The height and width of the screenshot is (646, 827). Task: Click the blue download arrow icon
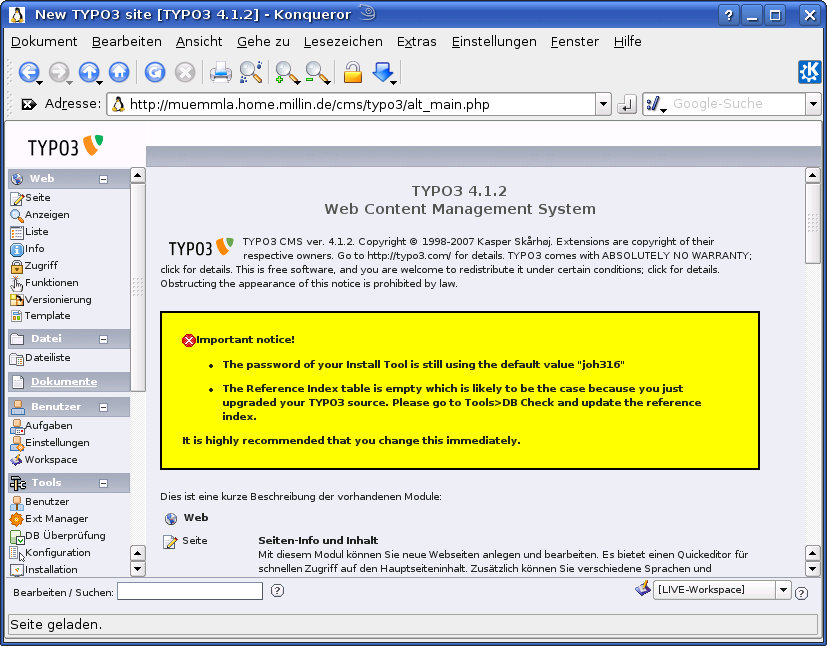(x=383, y=72)
